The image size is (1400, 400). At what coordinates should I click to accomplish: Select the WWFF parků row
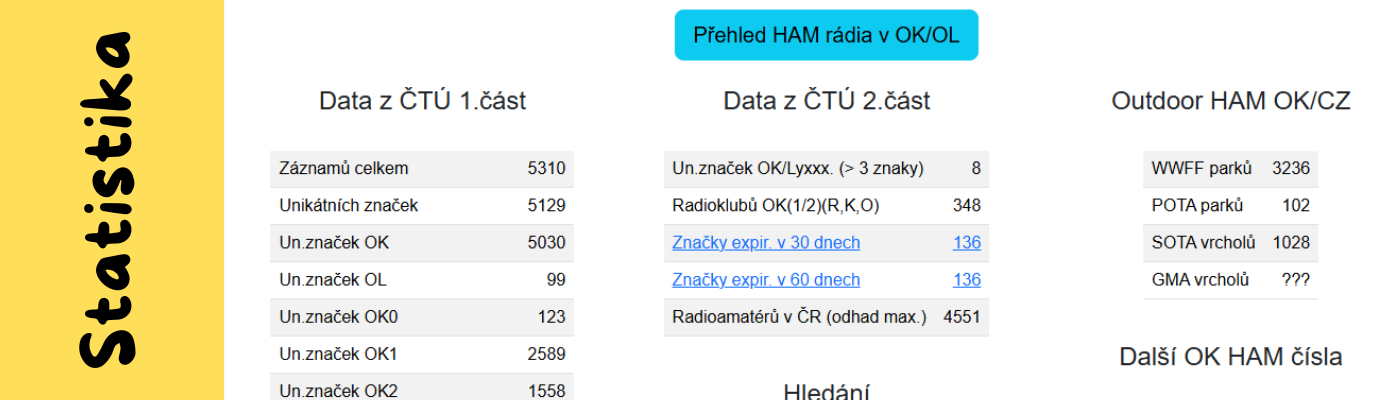point(1231,169)
